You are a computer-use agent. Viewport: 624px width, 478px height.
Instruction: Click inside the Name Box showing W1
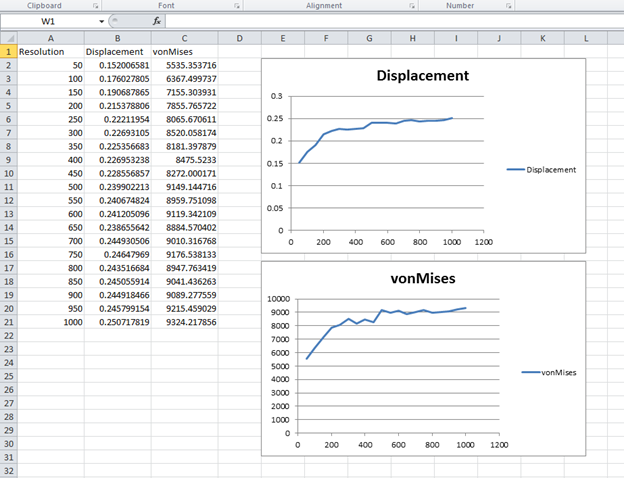tap(48, 21)
